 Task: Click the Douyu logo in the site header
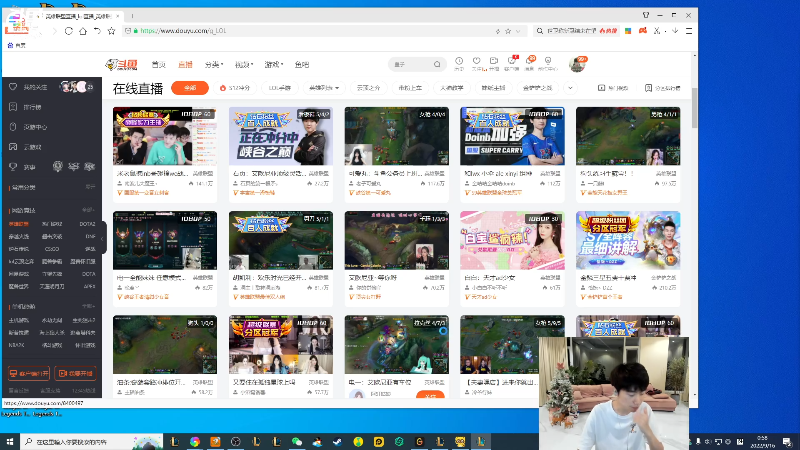point(121,64)
